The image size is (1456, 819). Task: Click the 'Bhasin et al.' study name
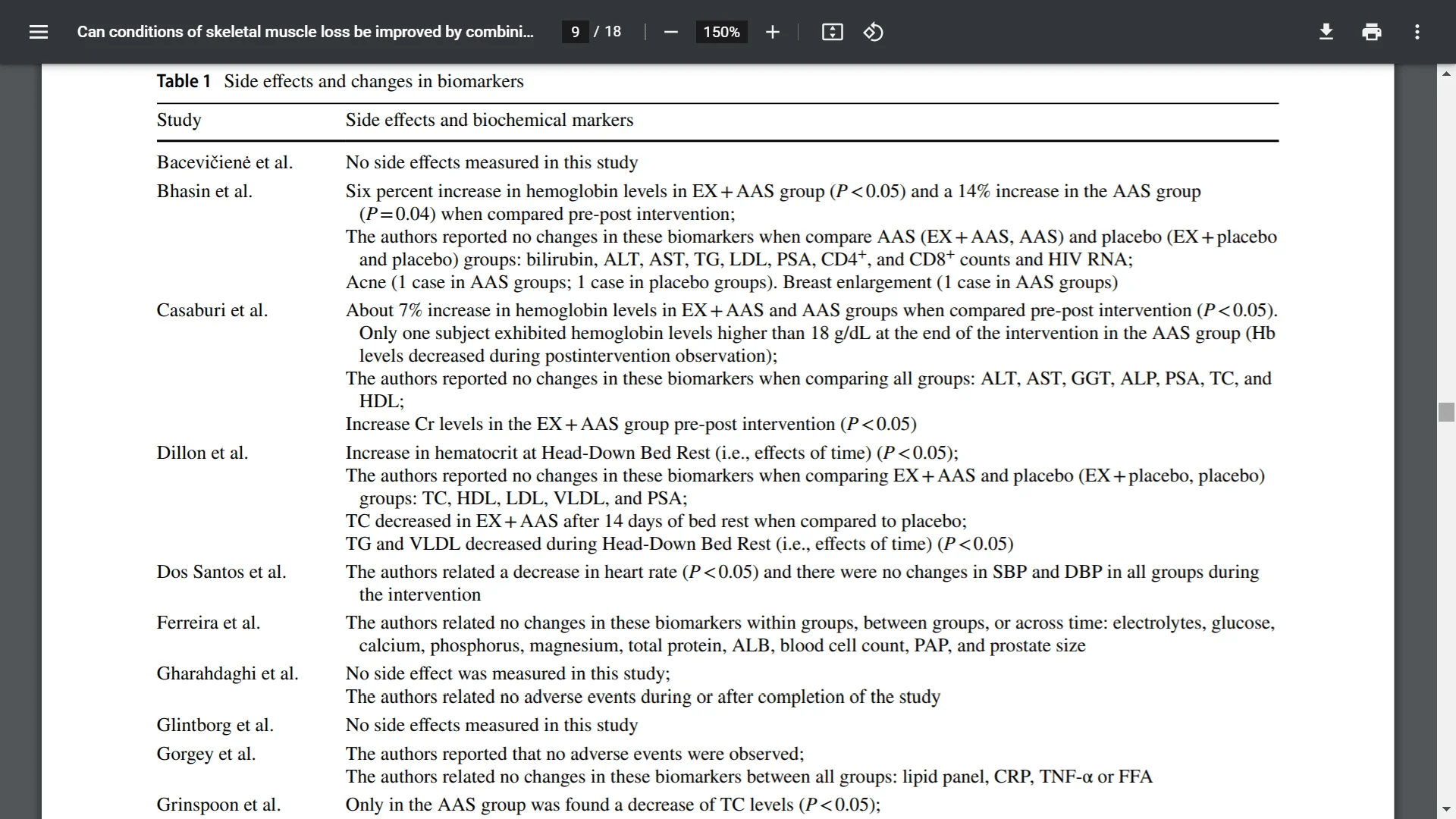point(205,191)
